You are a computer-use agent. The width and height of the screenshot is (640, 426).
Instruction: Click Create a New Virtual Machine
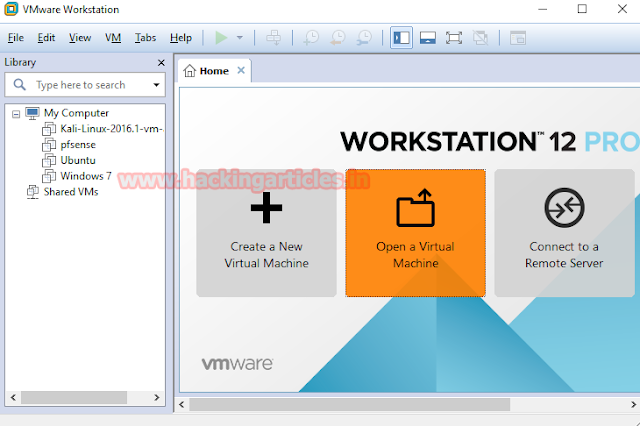pos(267,233)
